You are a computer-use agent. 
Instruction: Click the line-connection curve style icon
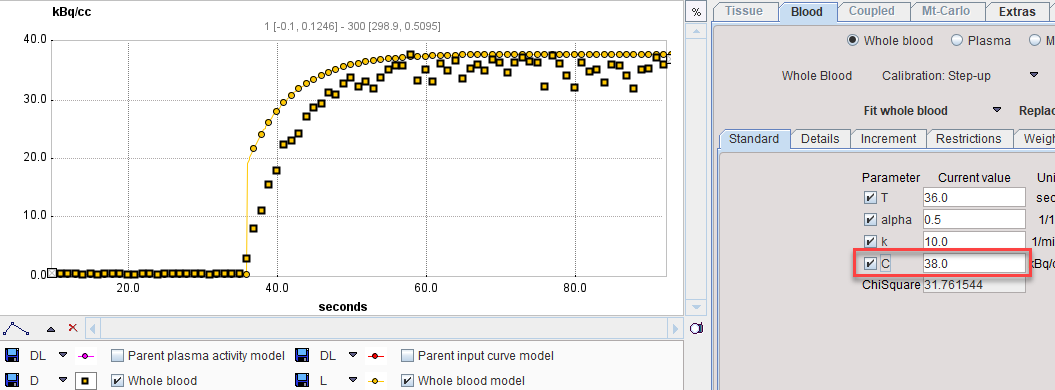coord(16,328)
